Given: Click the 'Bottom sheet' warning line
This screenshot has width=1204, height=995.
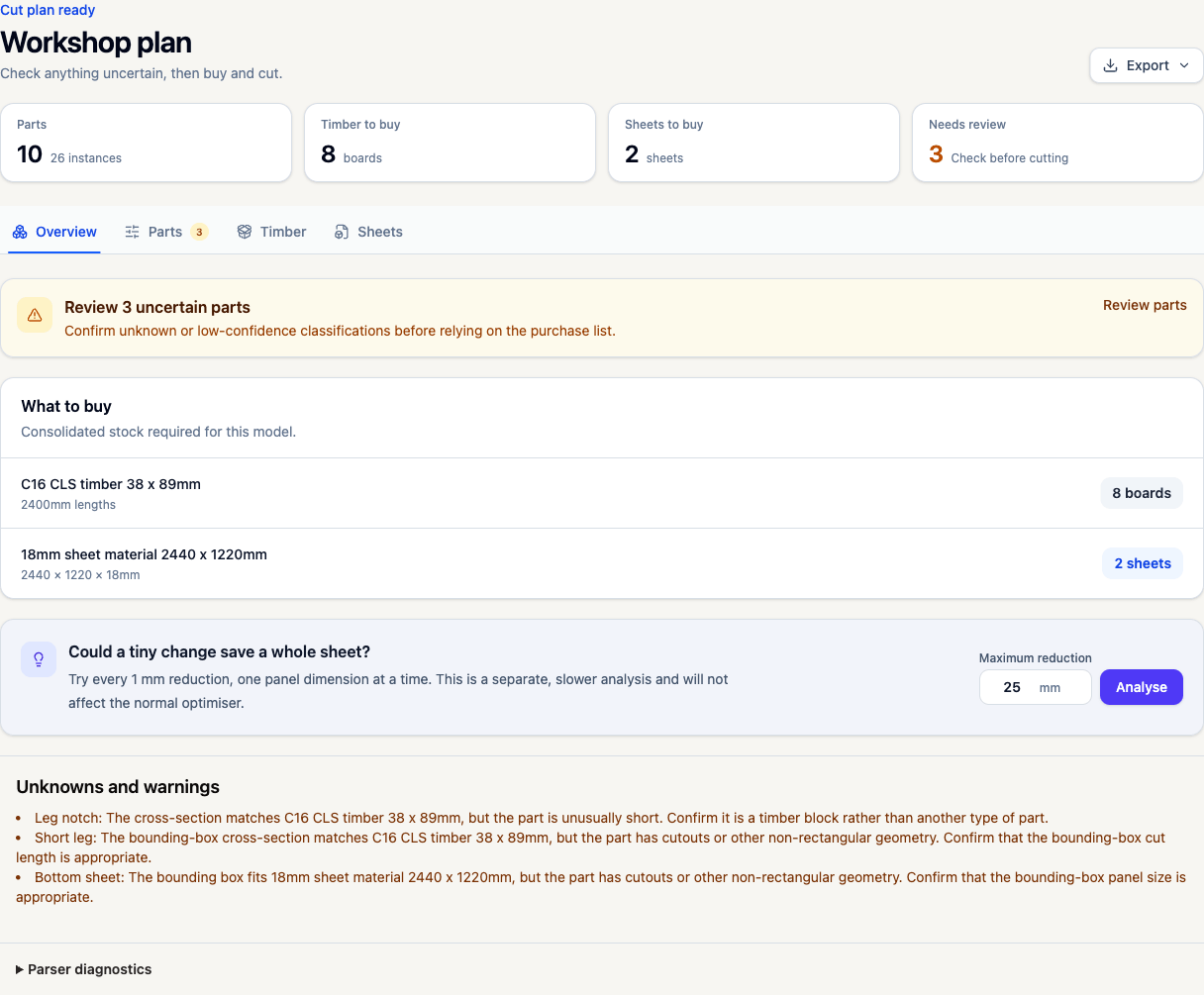Looking at the screenshot, I should coord(601,887).
